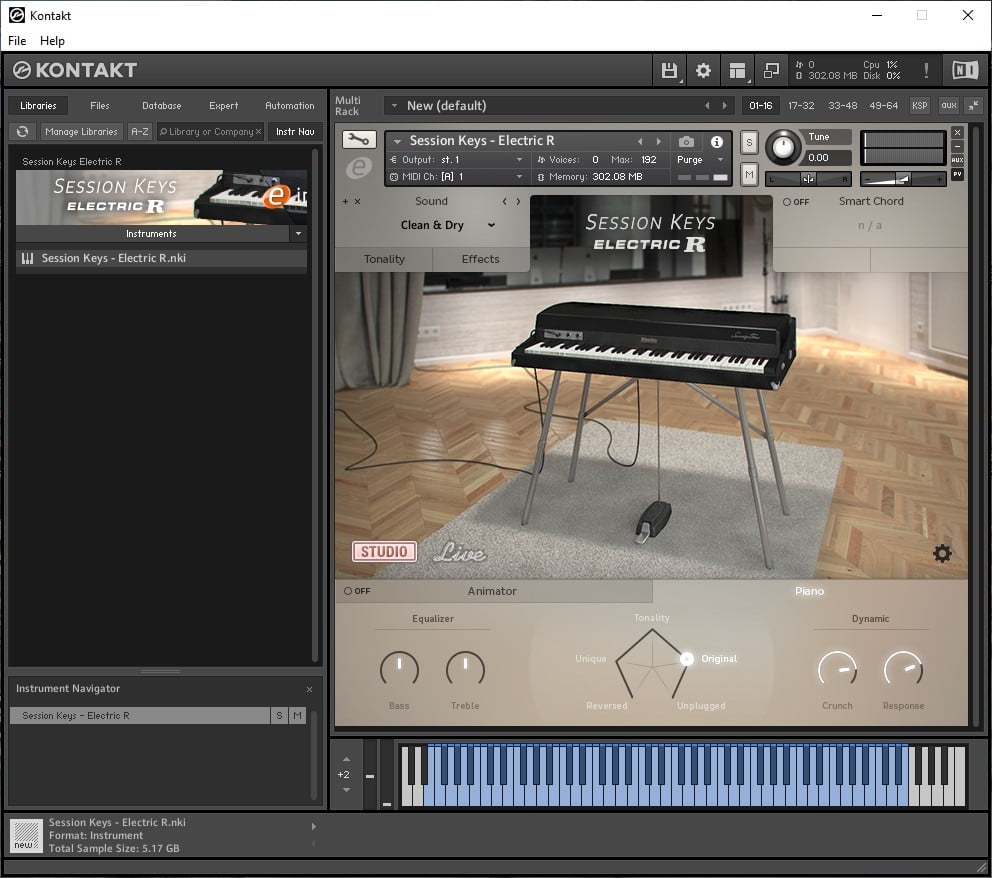This screenshot has width=992, height=878.
Task: Show aux sends via instrument AUX button
Action: [958, 160]
